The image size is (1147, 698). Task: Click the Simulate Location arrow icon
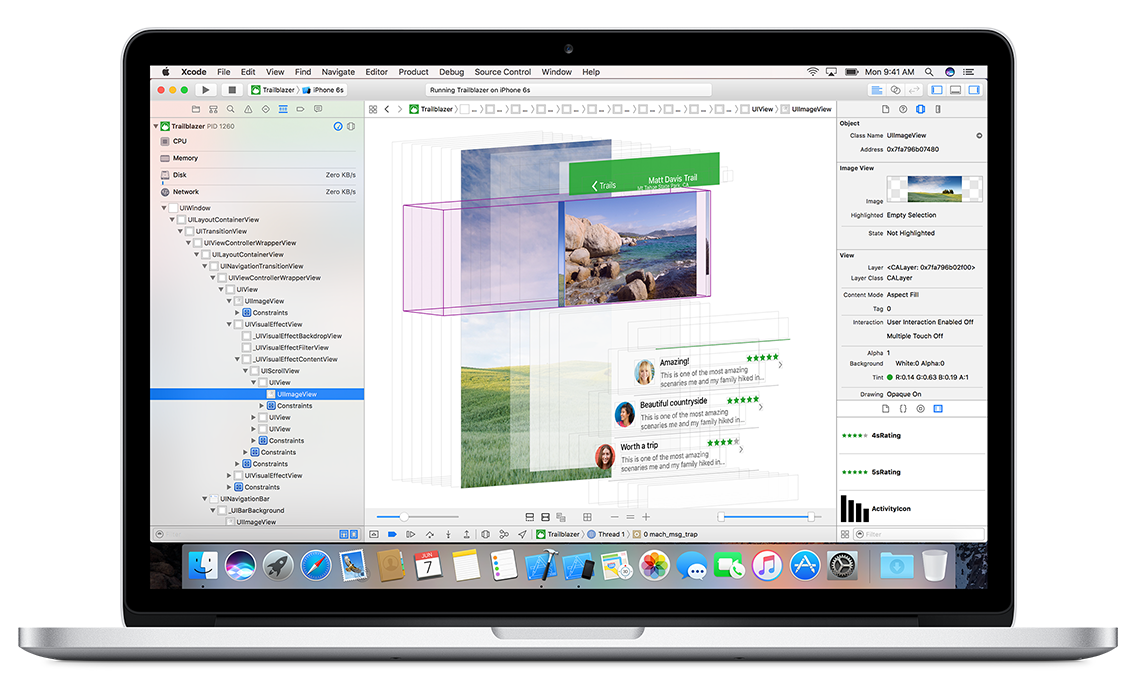(x=522, y=535)
